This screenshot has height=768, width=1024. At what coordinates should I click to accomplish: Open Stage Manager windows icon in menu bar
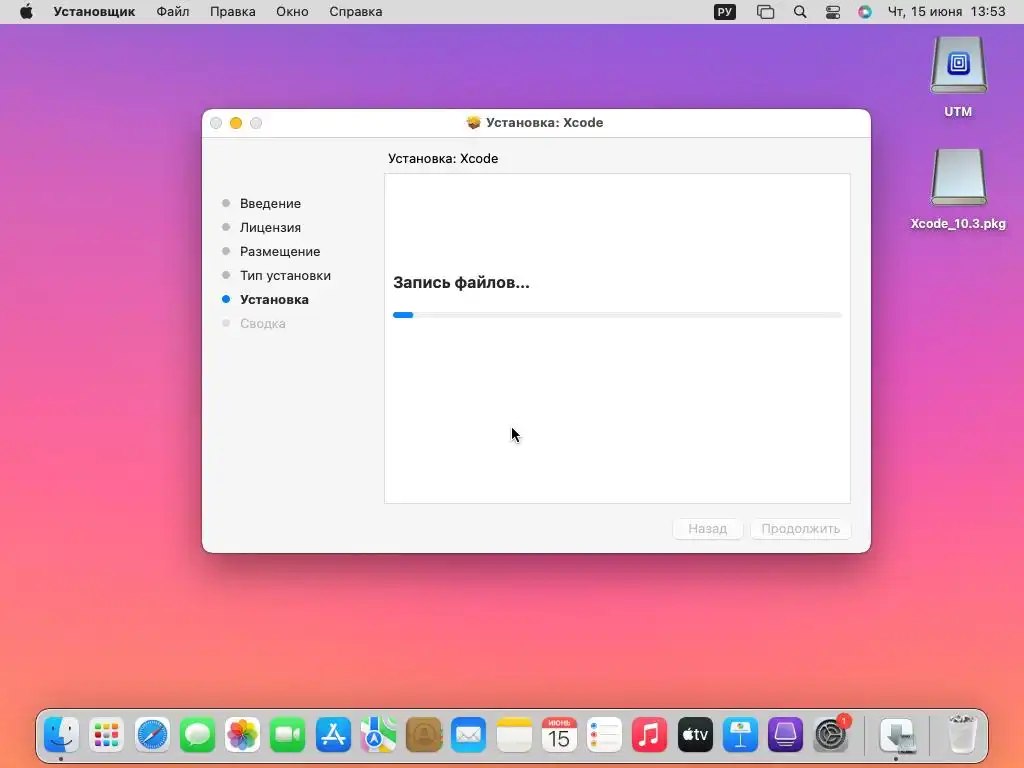765,12
